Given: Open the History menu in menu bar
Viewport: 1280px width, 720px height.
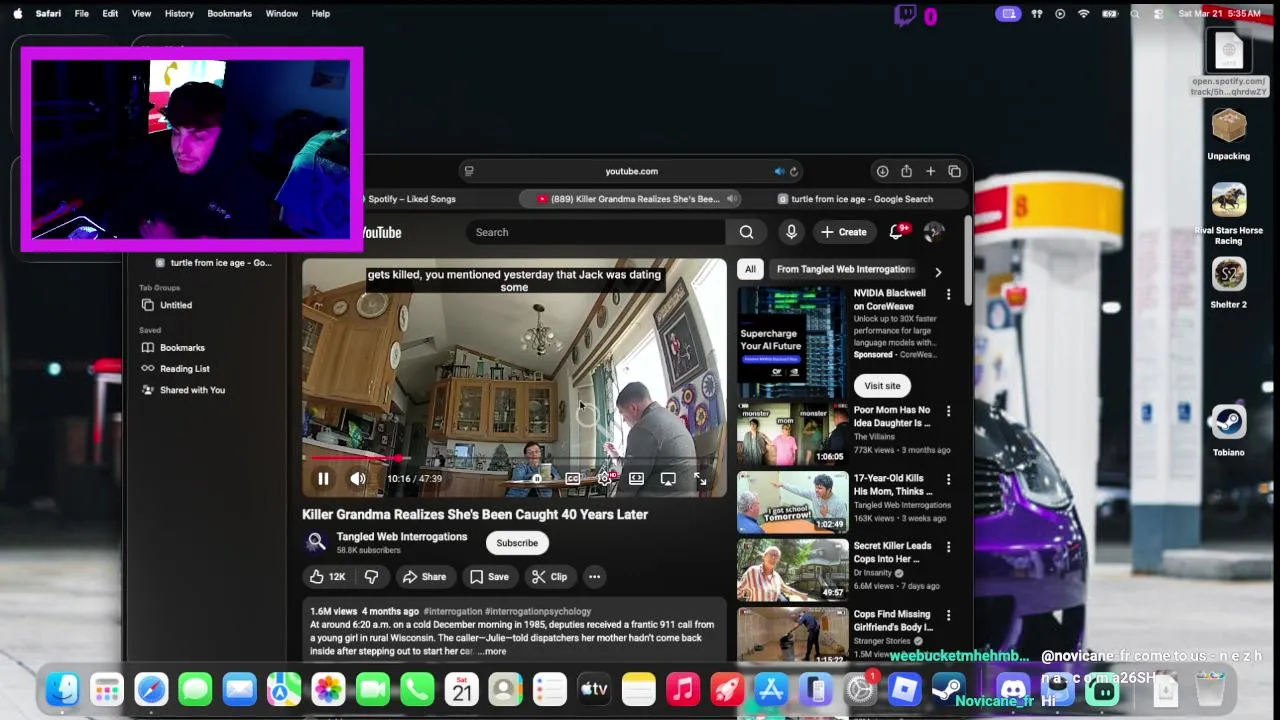Looking at the screenshot, I should point(179,13).
